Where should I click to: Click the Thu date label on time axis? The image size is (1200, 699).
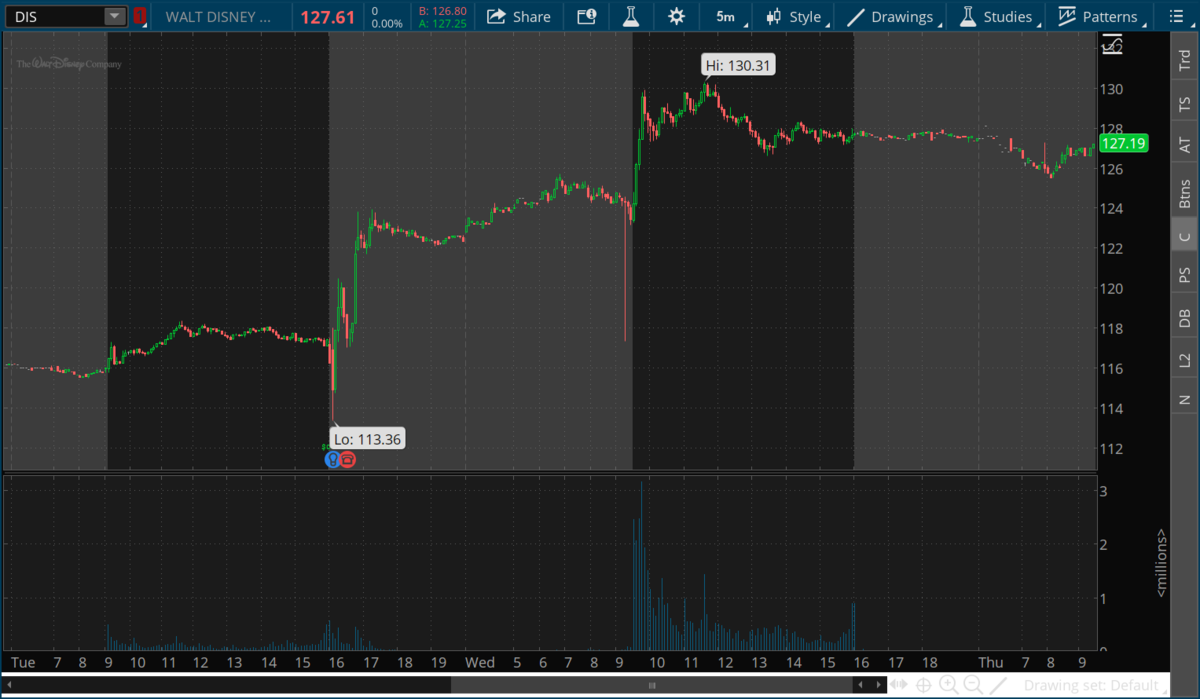click(991, 662)
